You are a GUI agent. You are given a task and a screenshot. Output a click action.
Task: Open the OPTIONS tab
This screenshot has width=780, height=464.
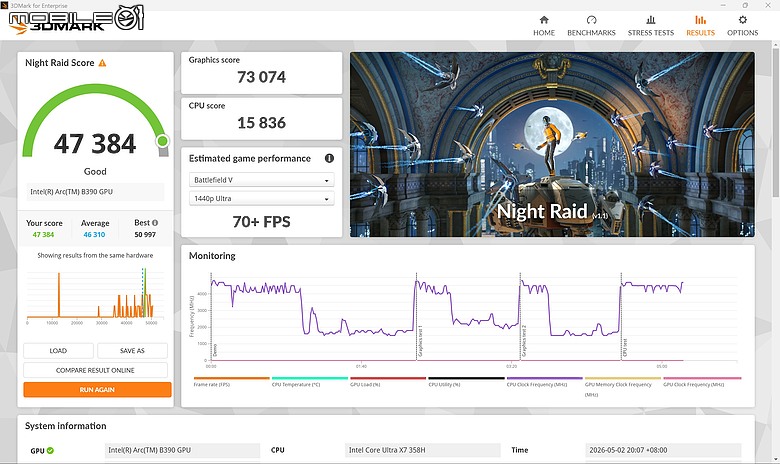[742, 26]
